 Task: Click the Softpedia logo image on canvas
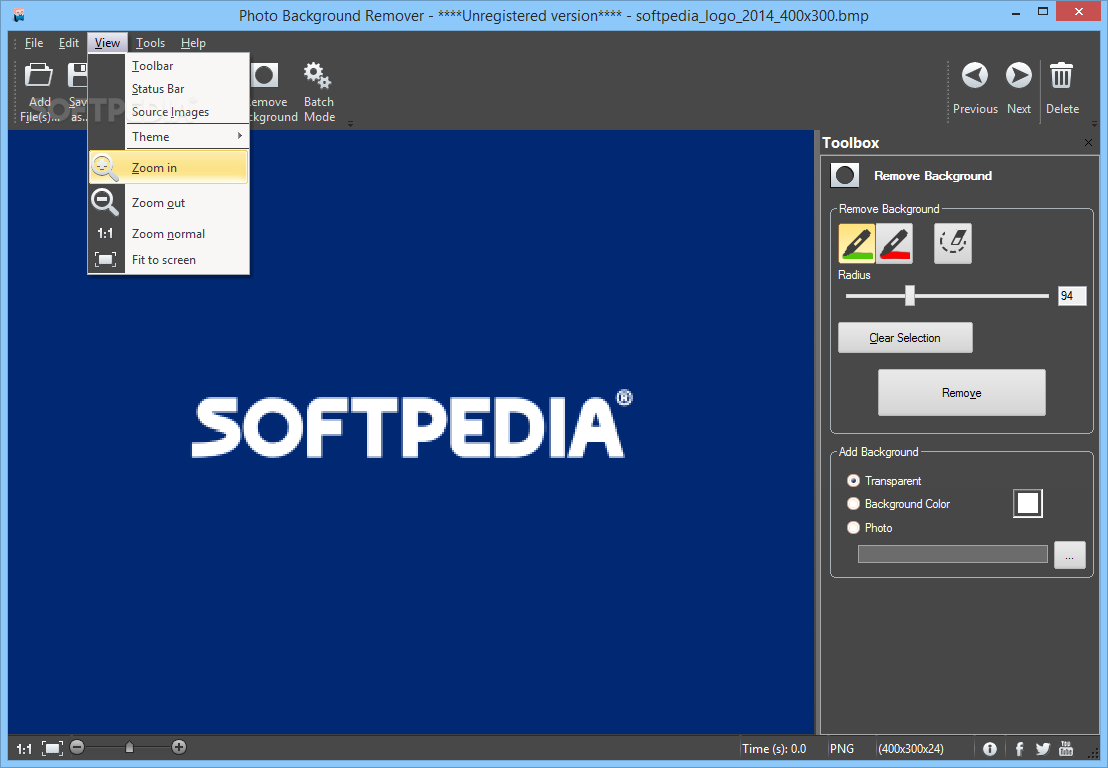tap(412, 425)
